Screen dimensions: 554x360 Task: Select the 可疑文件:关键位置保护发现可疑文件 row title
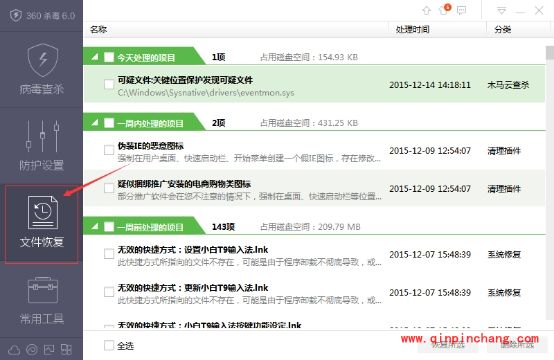click(x=185, y=80)
